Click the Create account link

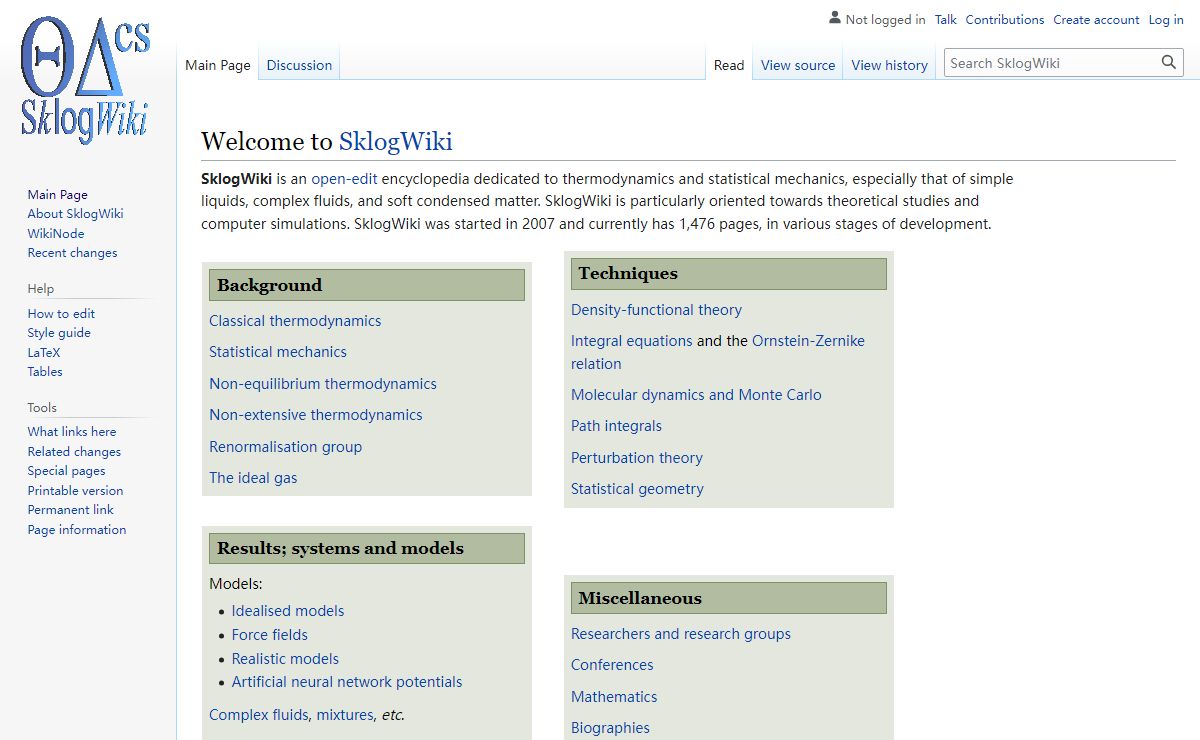(1096, 19)
